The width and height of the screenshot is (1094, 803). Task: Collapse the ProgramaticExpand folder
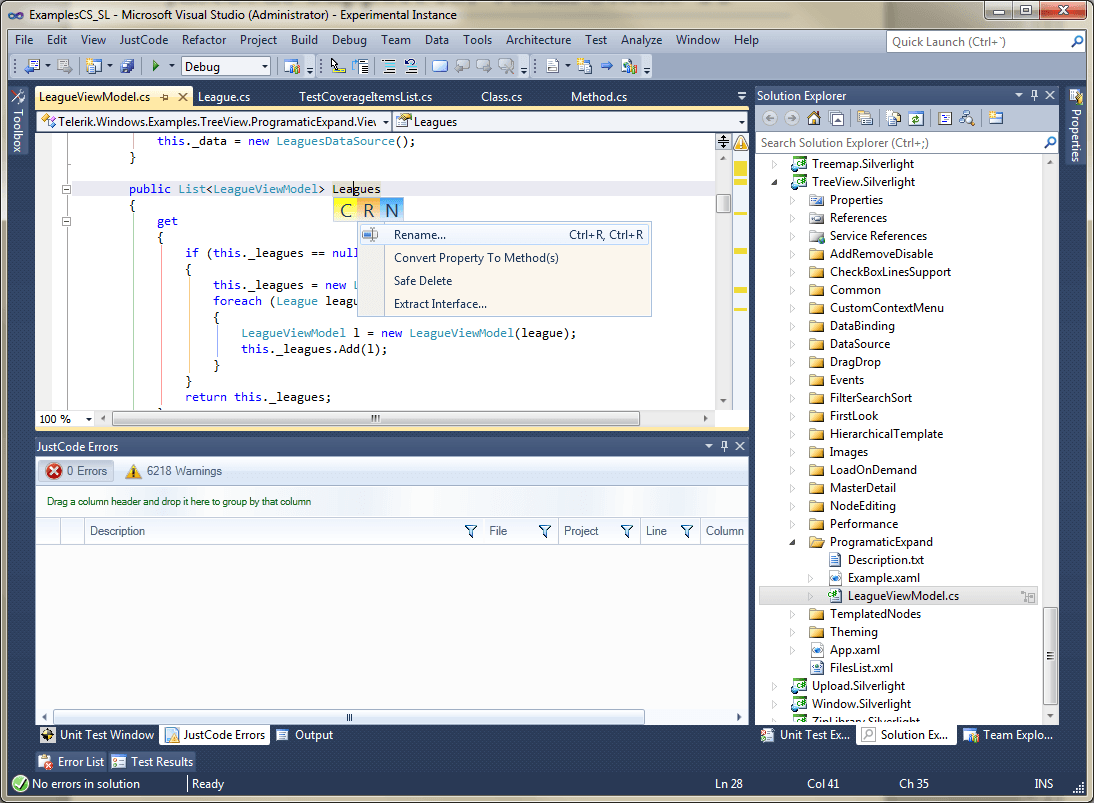[792, 542]
